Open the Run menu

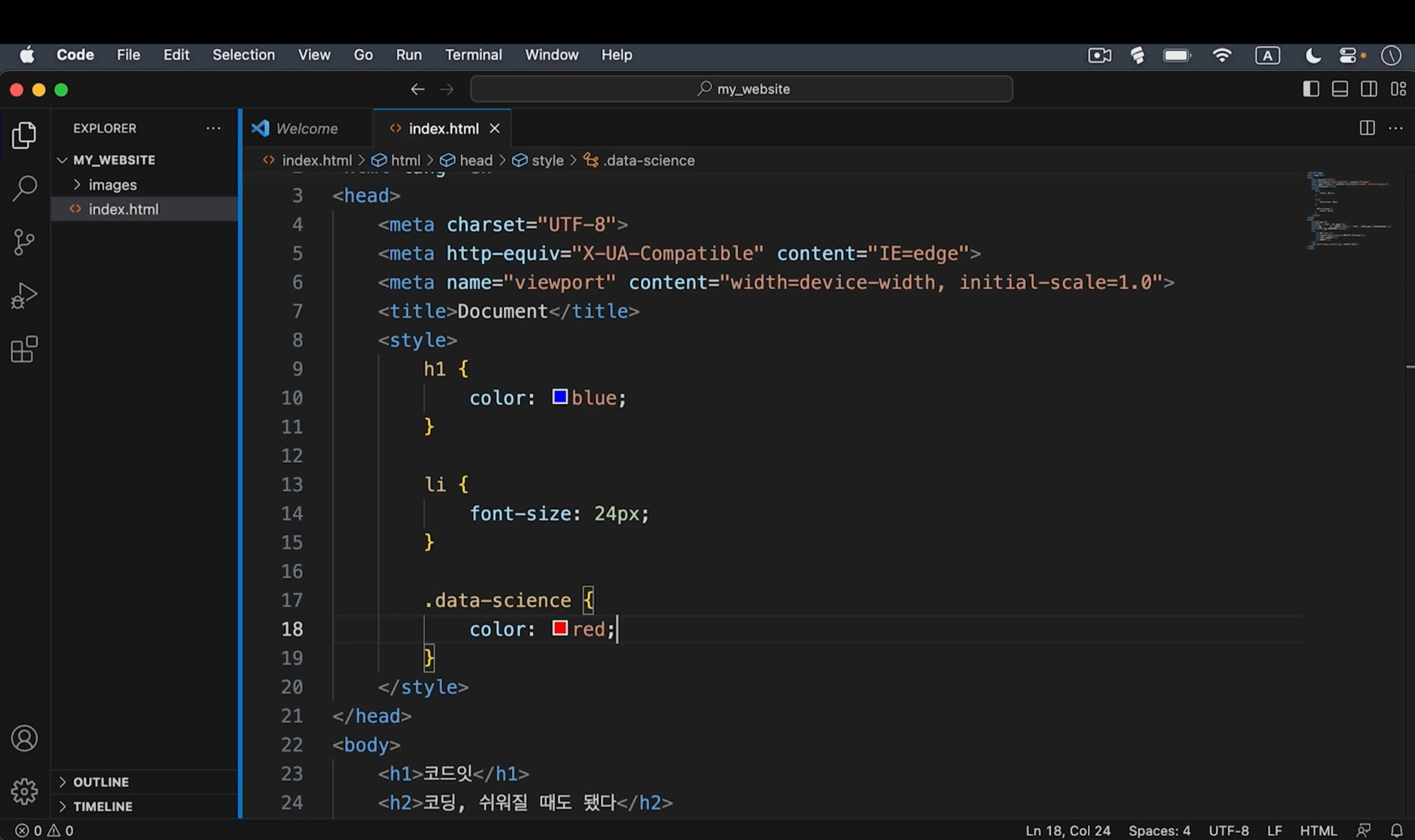409,55
